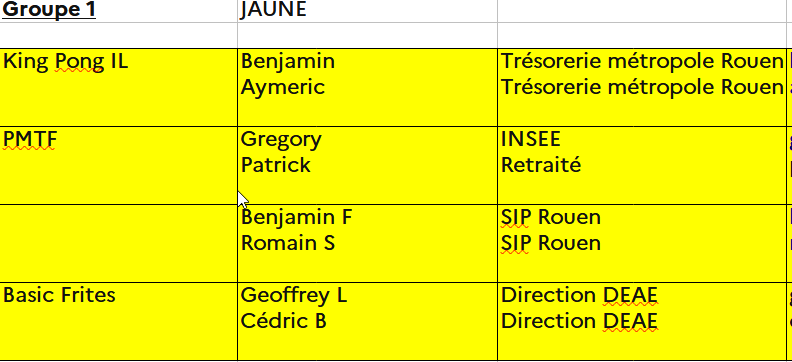The width and height of the screenshot is (792, 362).
Task: Click the name Cédric B in the last row
Action: click(283, 321)
